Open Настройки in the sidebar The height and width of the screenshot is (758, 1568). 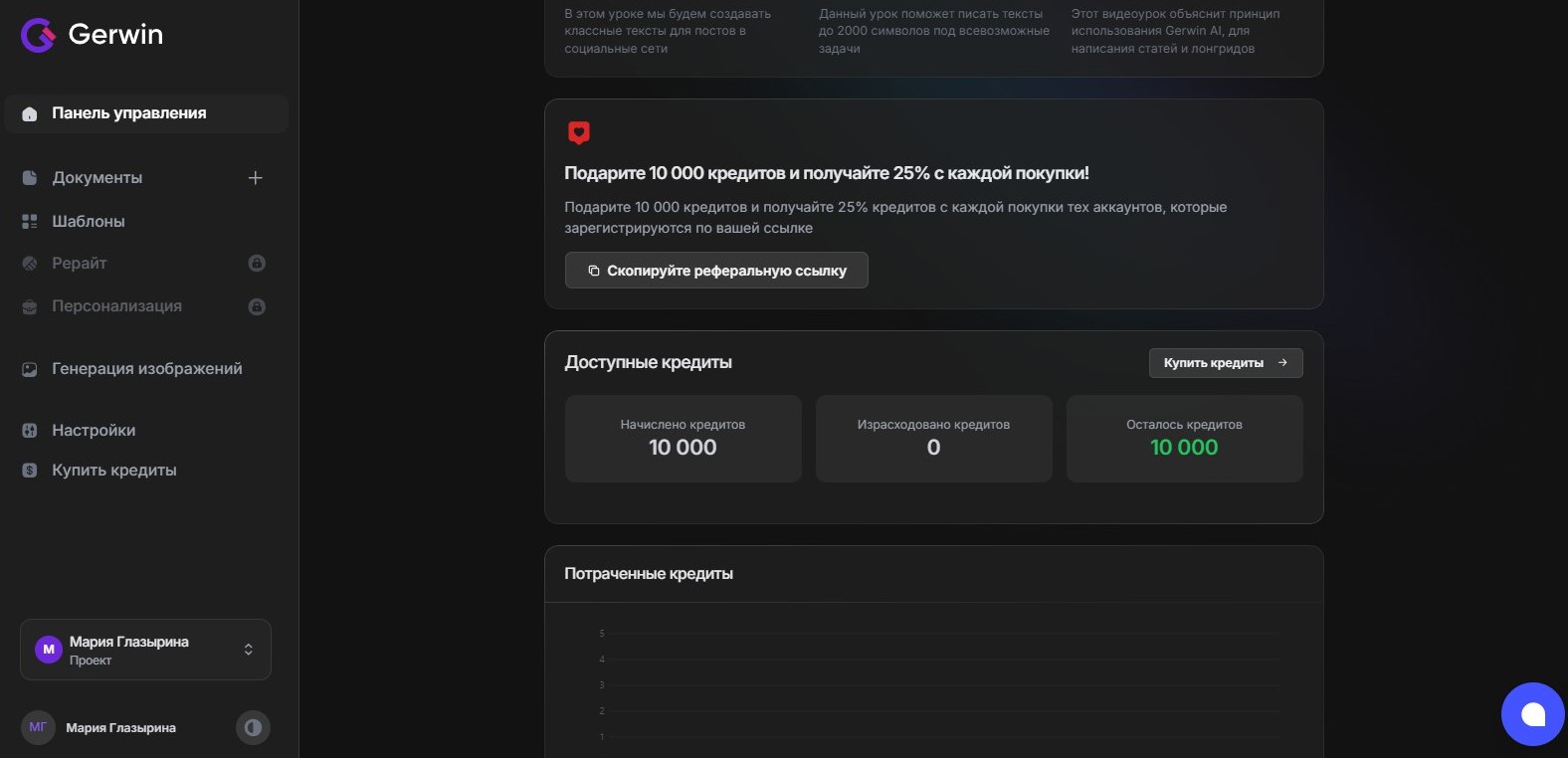[94, 431]
